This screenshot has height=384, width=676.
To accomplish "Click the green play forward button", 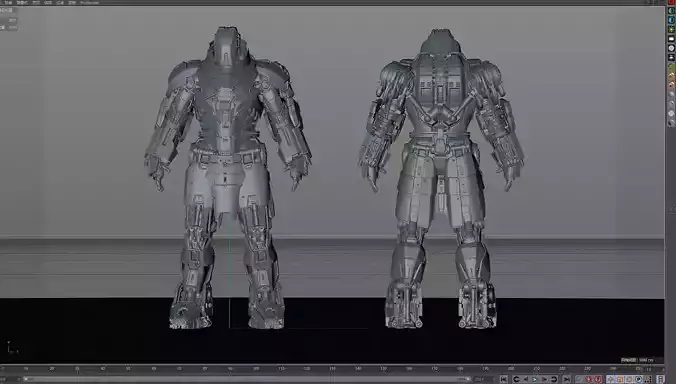I will pos(534,379).
